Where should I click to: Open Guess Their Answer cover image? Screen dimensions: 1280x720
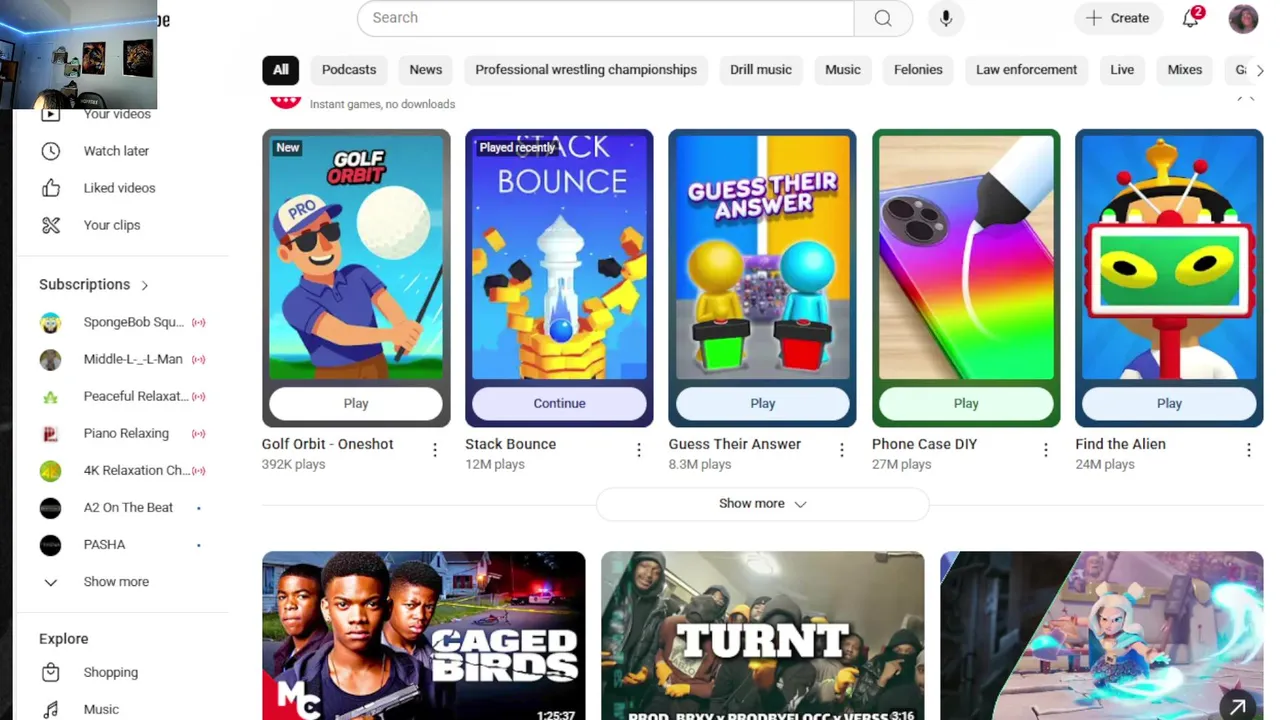click(x=762, y=257)
